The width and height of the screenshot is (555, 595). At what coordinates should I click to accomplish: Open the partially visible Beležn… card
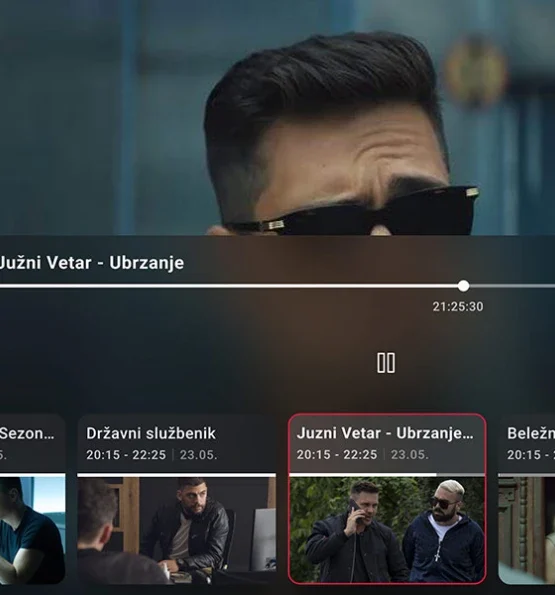[x=527, y=499]
